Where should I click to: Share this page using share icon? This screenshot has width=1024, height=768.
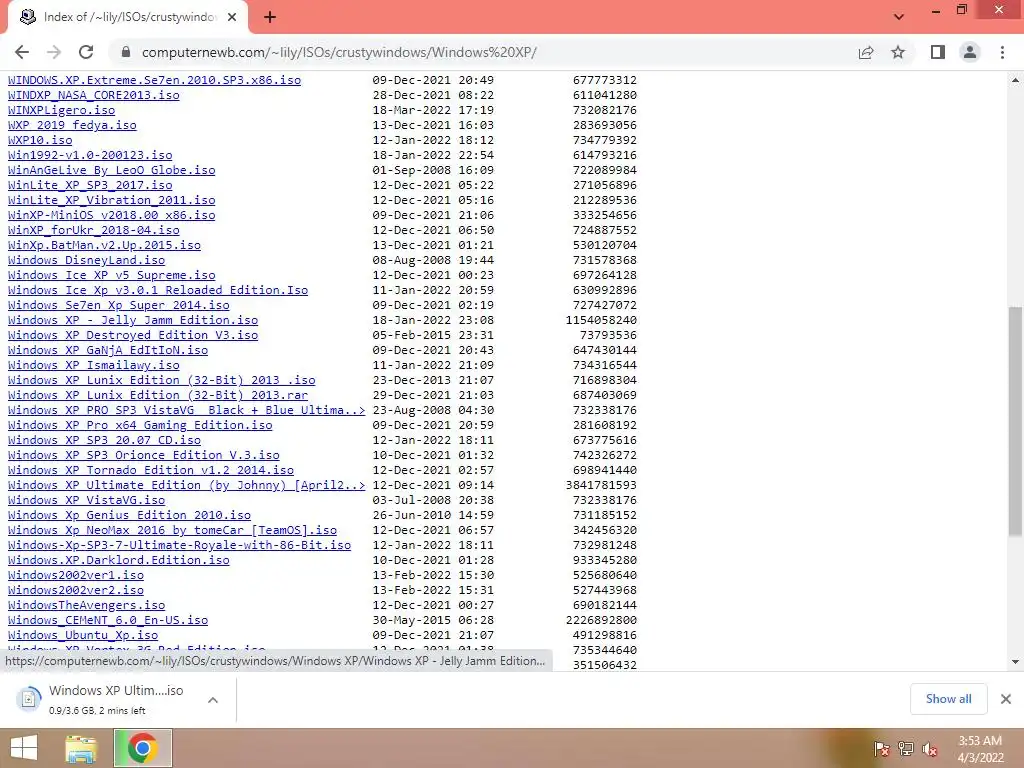click(866, 52)
